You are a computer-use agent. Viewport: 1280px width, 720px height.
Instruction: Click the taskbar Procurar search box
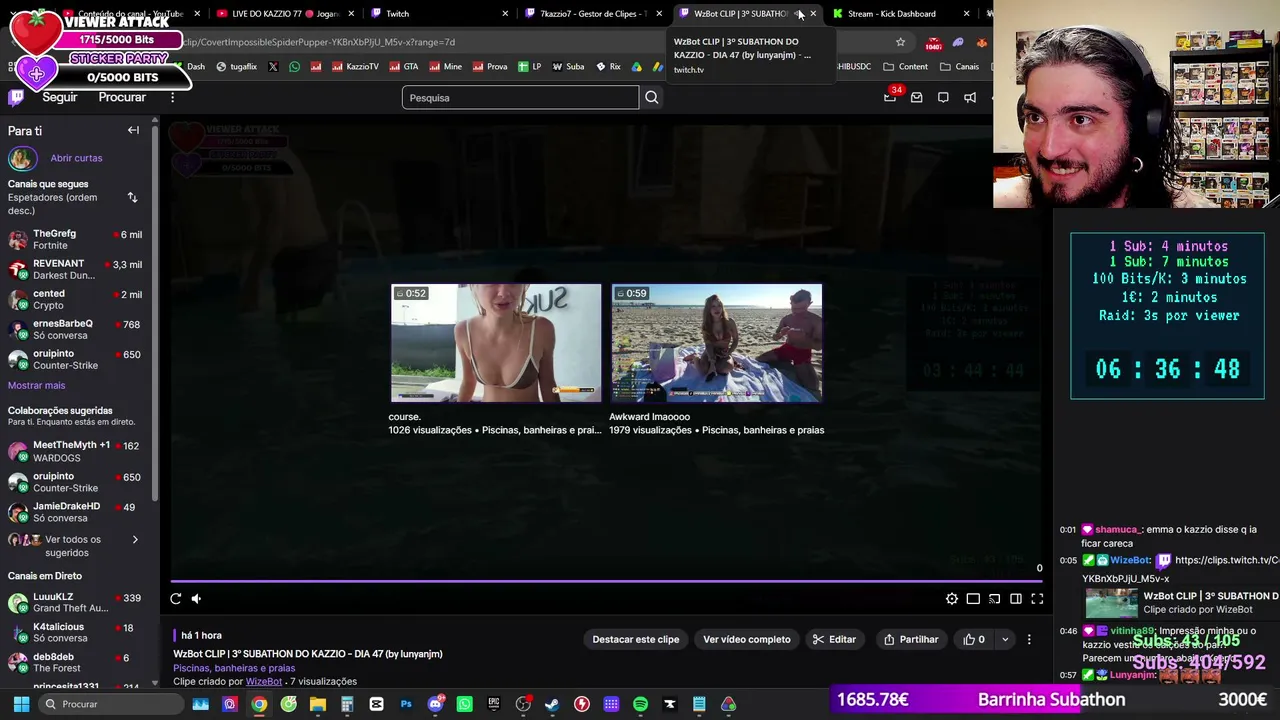point(110,704)
